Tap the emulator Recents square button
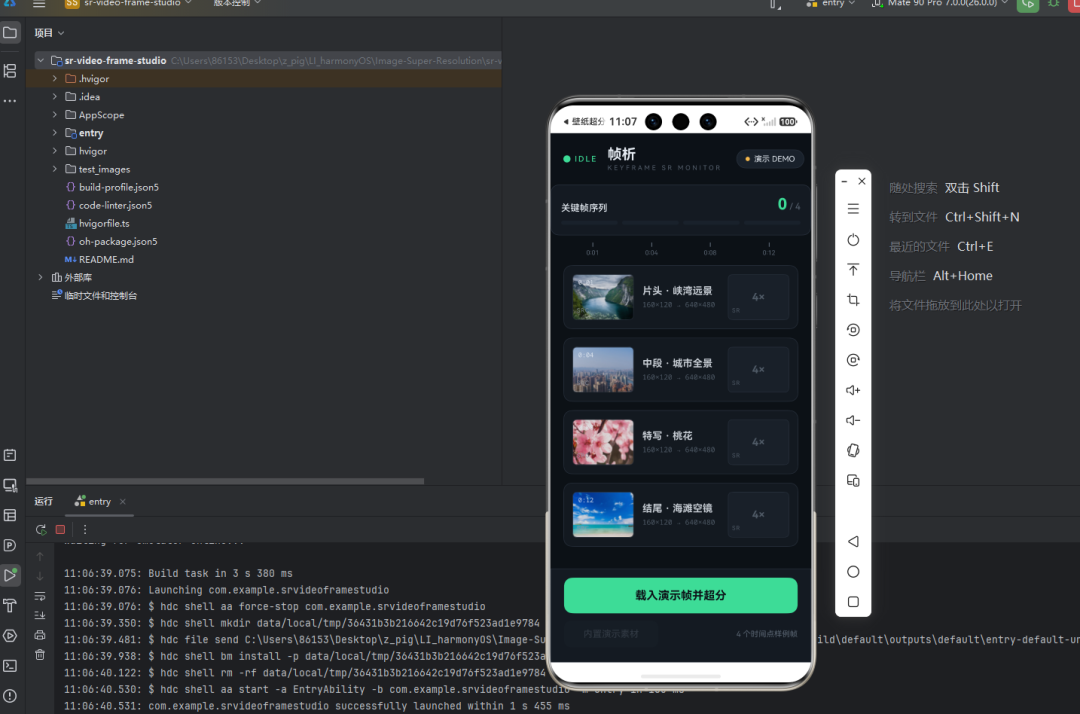This screenshot has height=714, width=1080. click(x=853, y=602)
